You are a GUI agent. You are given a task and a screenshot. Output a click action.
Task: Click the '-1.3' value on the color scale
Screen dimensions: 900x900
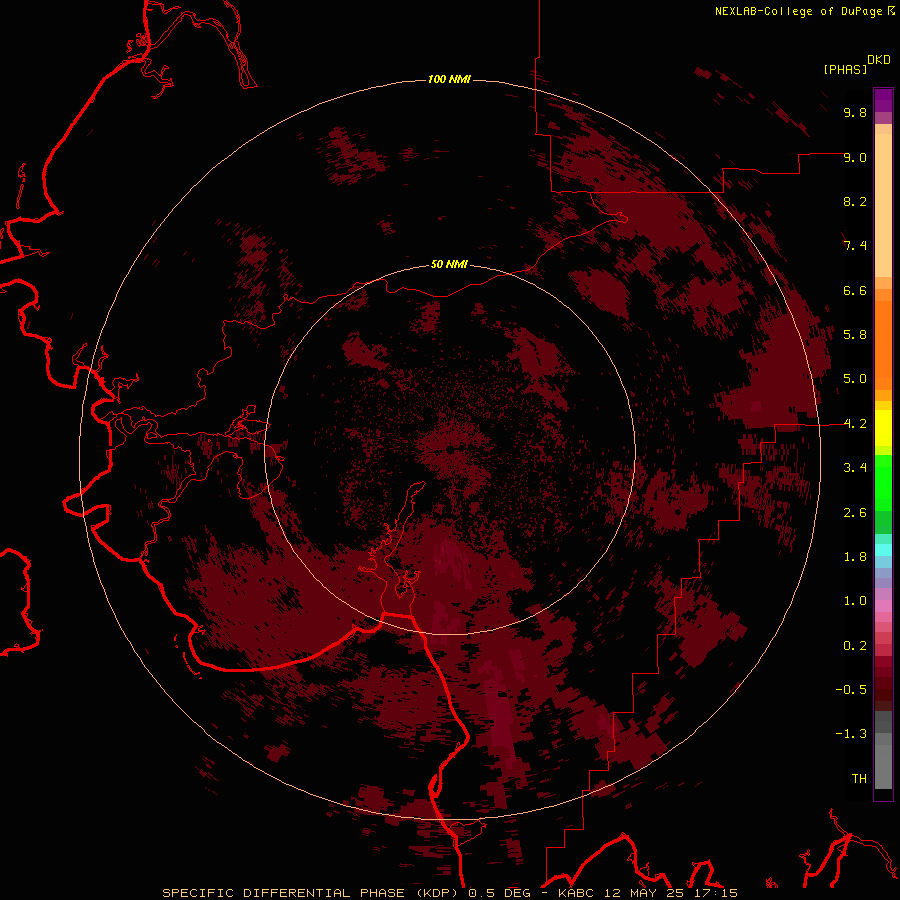tap(851, 734)
